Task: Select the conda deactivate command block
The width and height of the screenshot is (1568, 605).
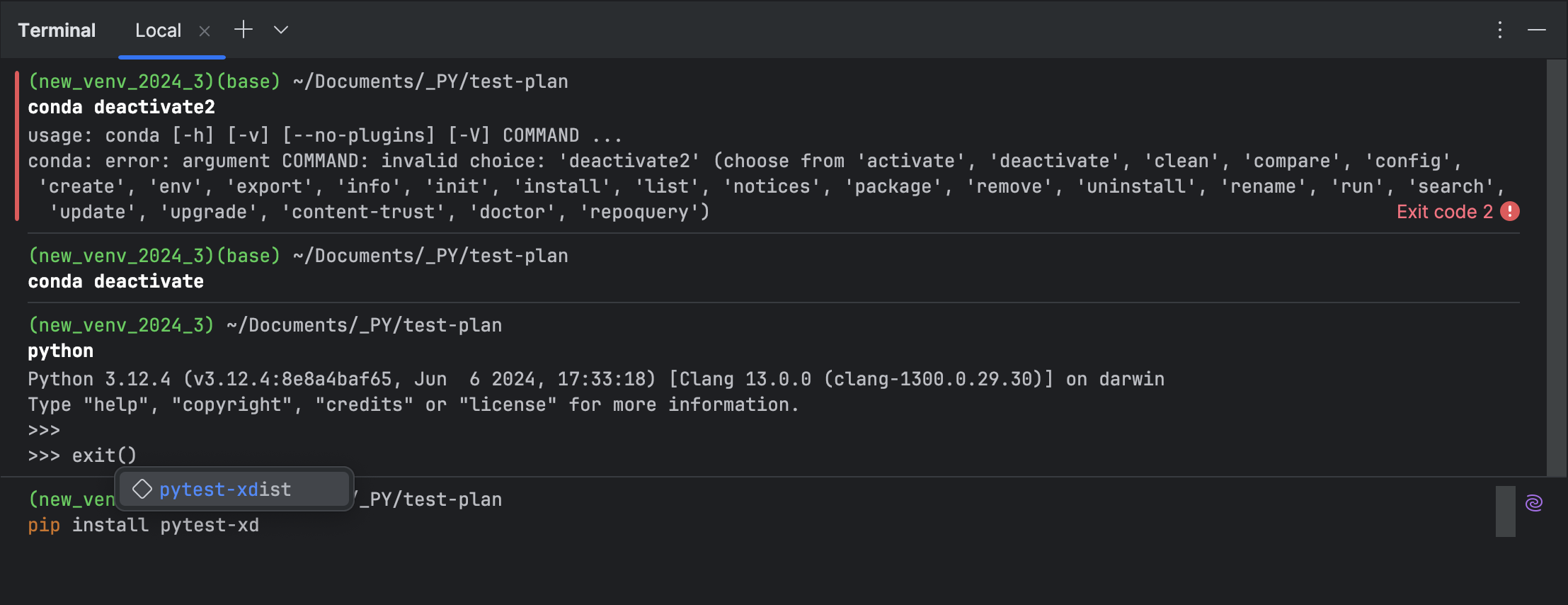Action: point(115,282)
